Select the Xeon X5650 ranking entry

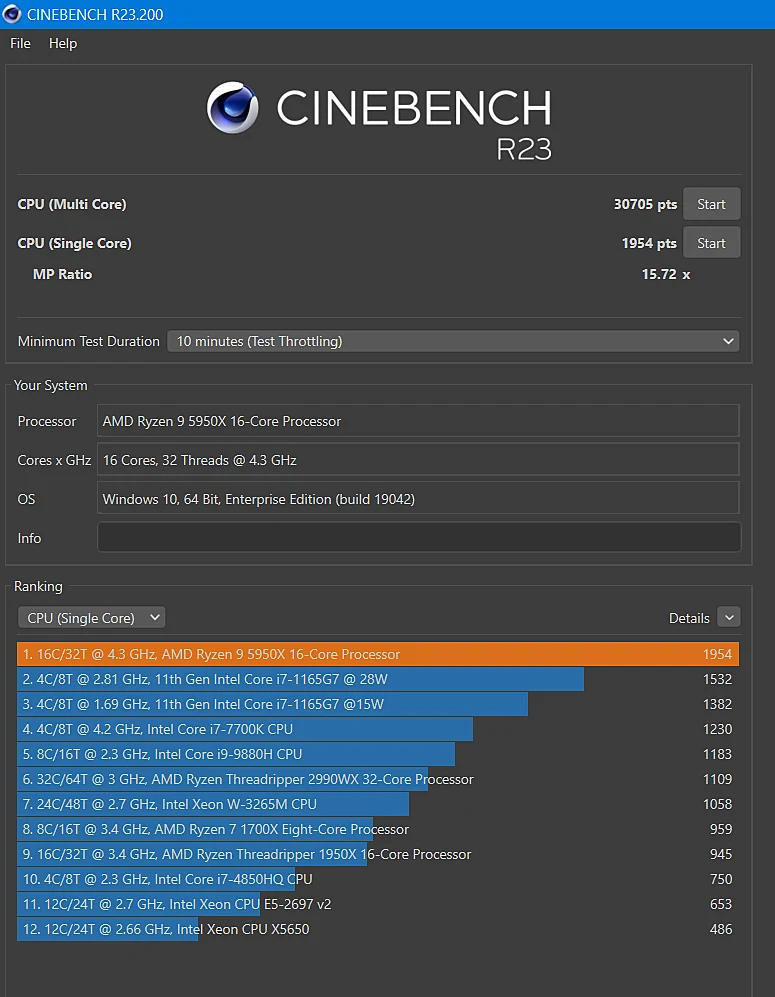[378, 929]
